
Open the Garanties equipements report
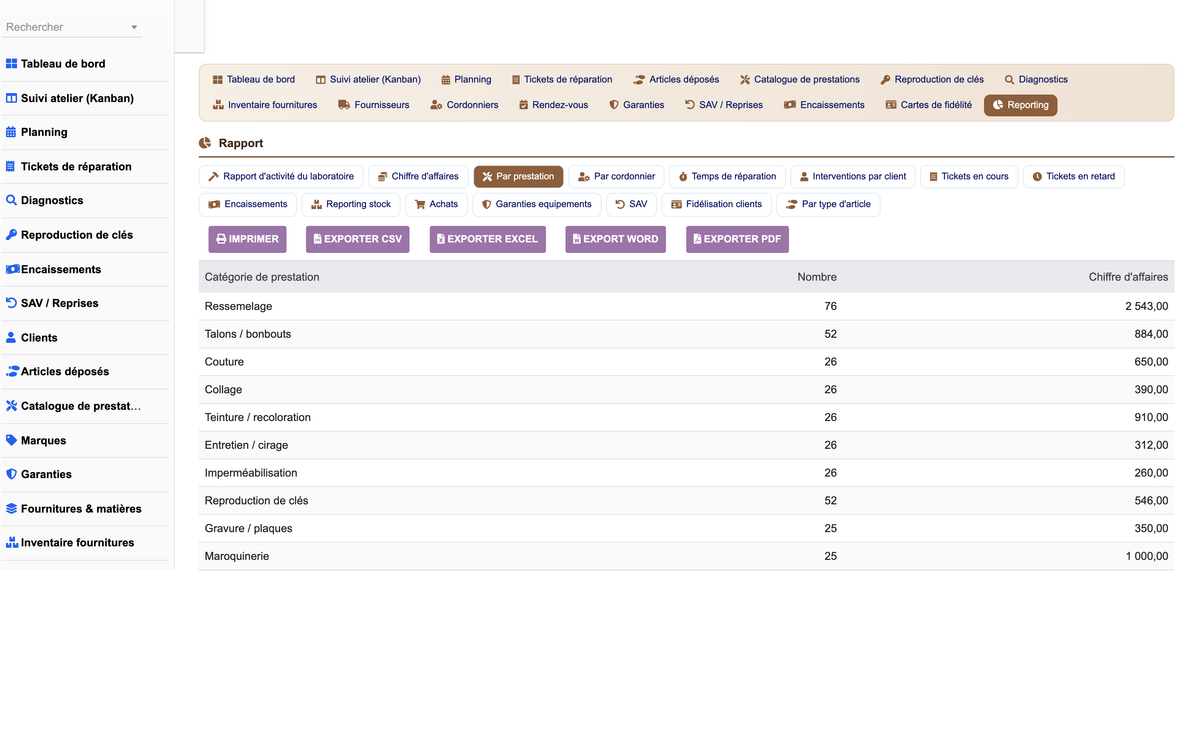(x=537, y=204)
